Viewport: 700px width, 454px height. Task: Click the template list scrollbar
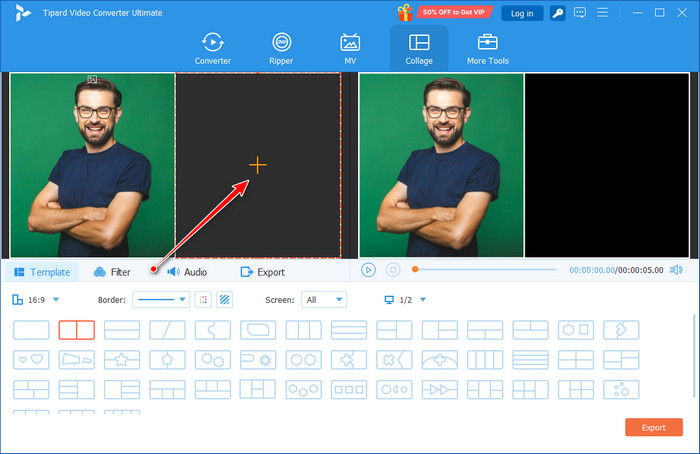coord(694,356)
